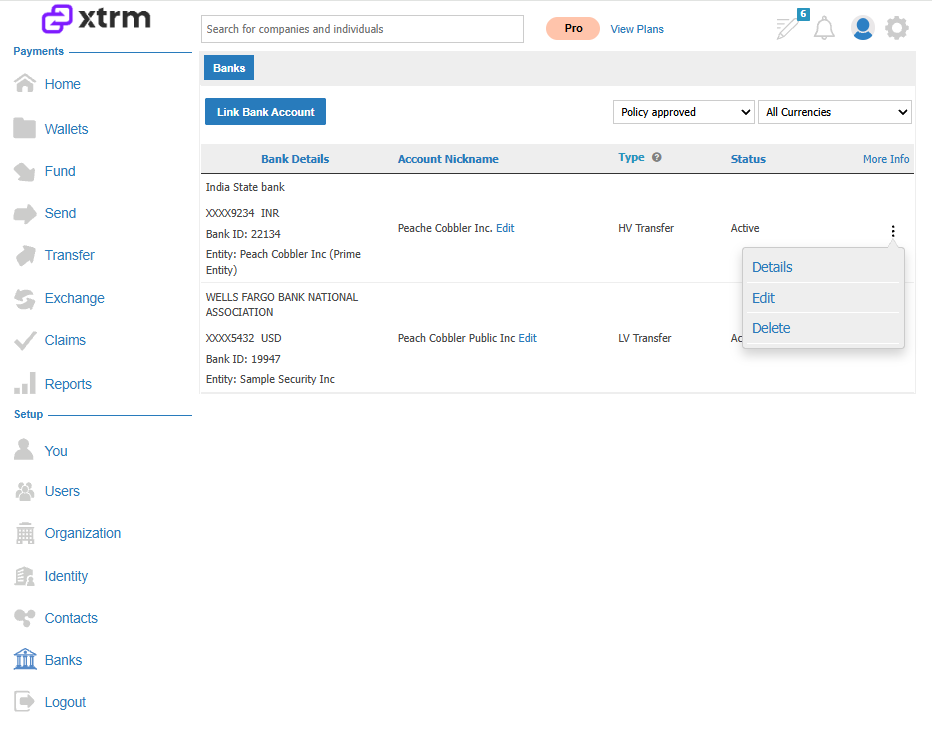Click the search companies and individuals field
932x733 pixels.
(x=362, y=29)
